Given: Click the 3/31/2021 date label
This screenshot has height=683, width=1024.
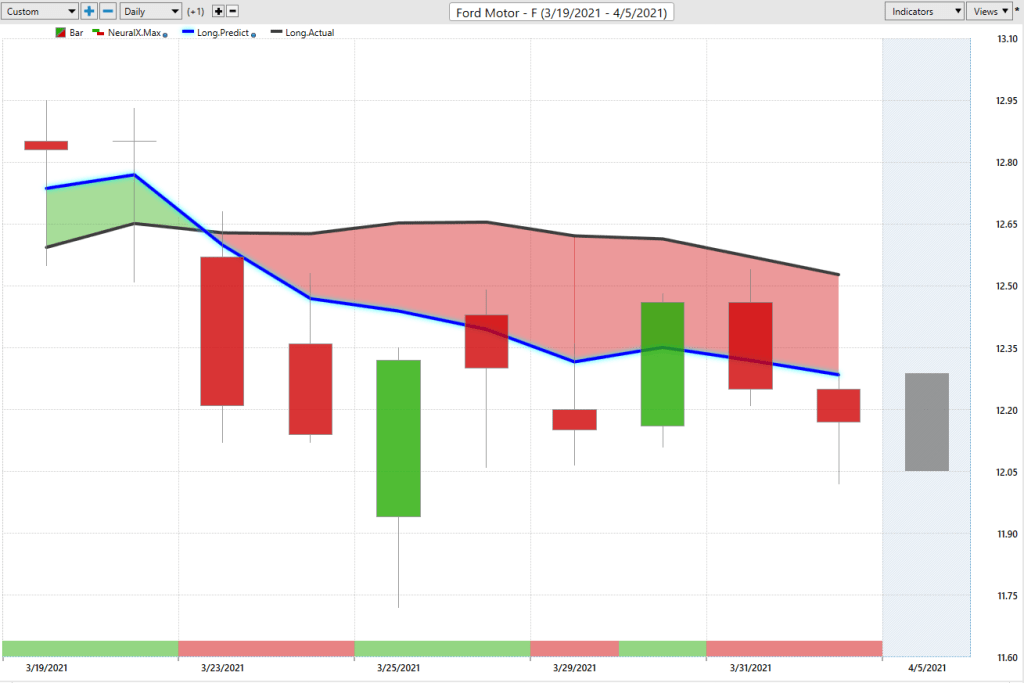Looking at the screenshot, I should pos(750,667).
